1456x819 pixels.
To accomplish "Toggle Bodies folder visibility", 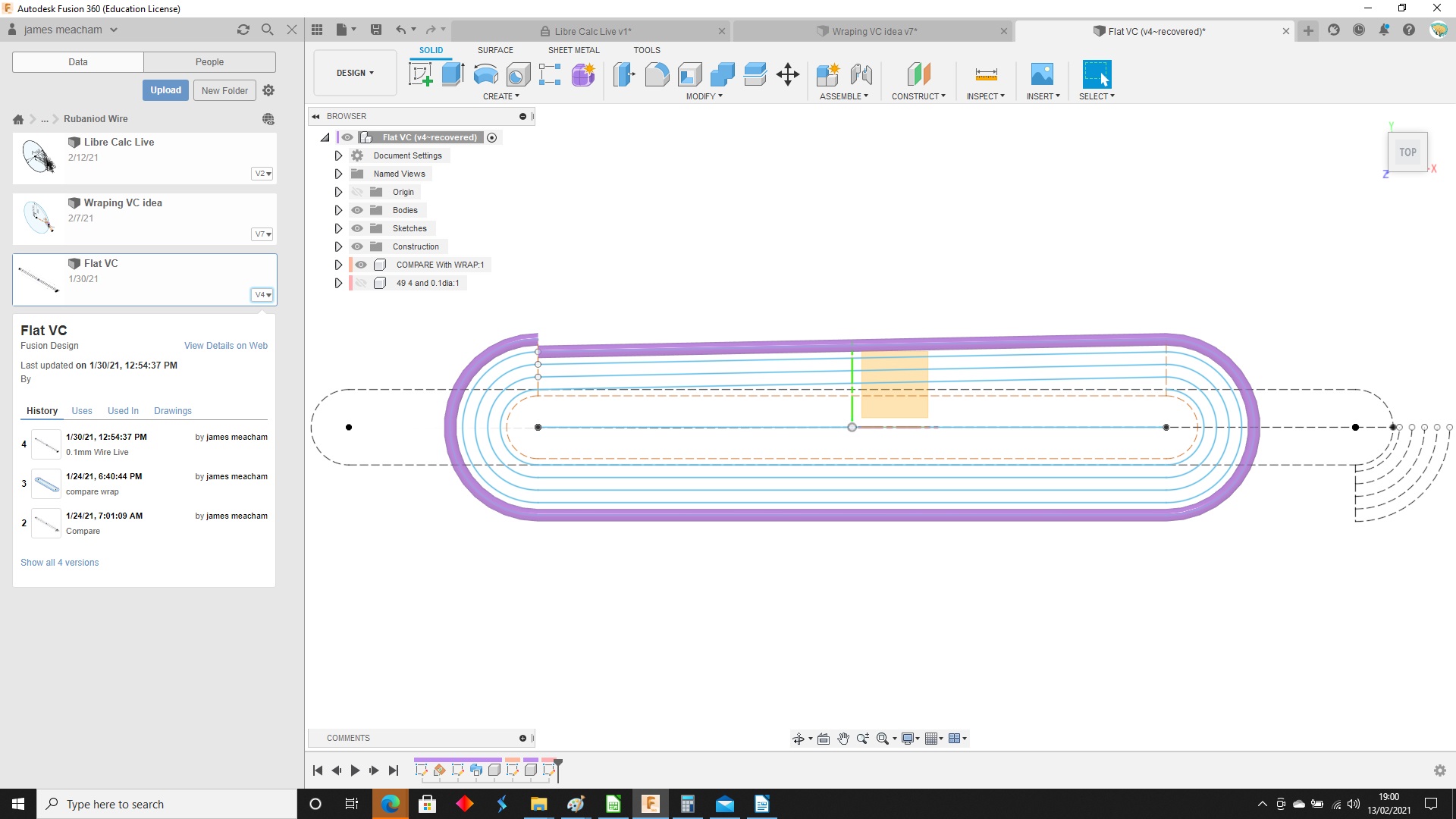I will coord(357,210).
